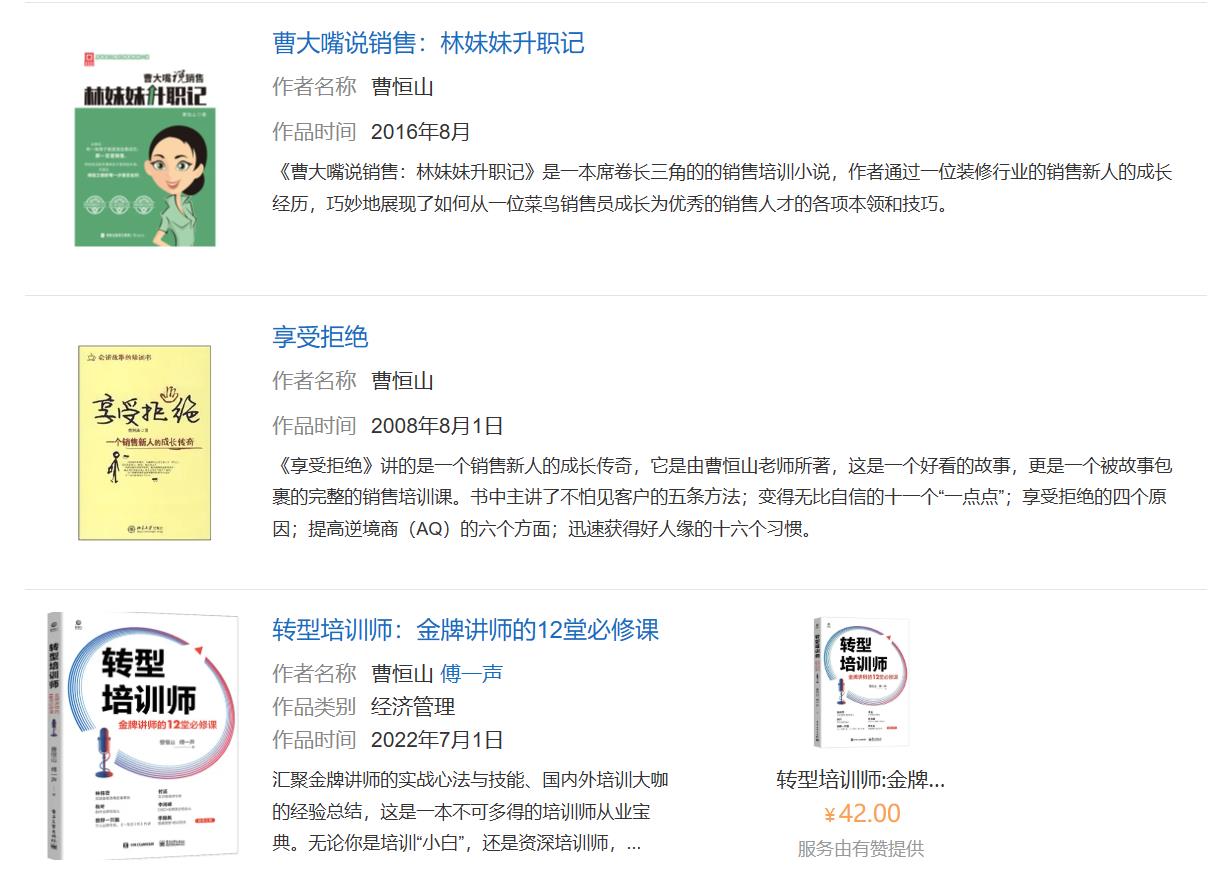
Task: Open 转型培训师：金牌讲师的12堂必修课 title link
Action: click(x=466, y=630)
